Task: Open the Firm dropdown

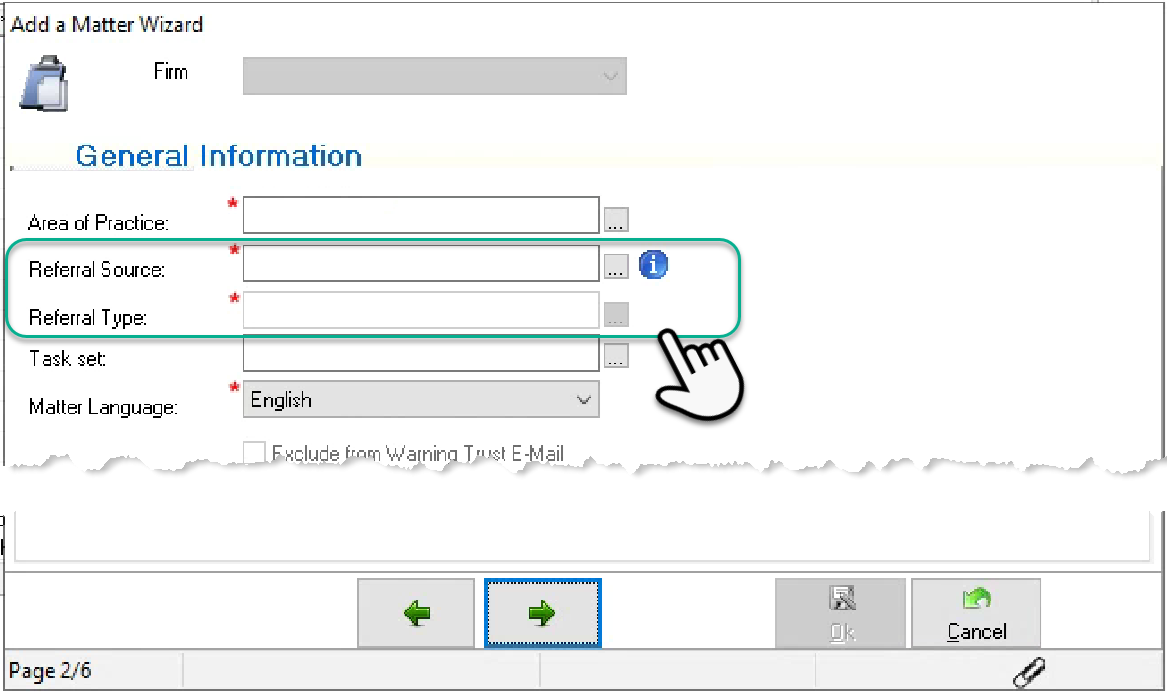Action: click(435, 76)
